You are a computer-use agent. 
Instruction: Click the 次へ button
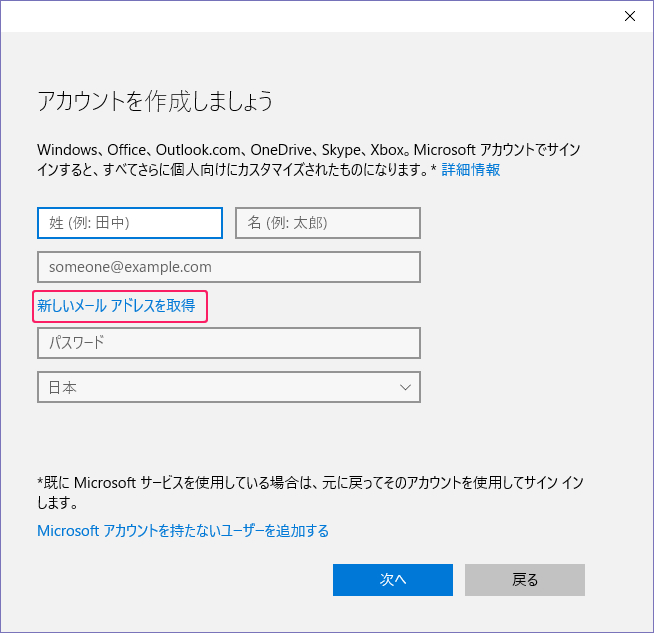(392, 580)
